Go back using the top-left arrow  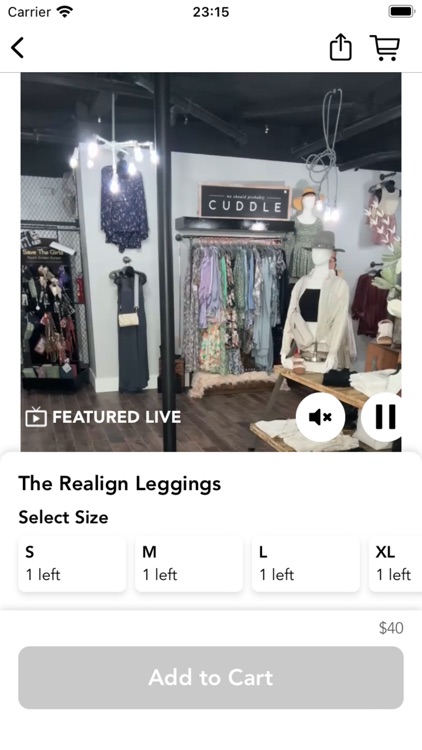coord(18,48)
